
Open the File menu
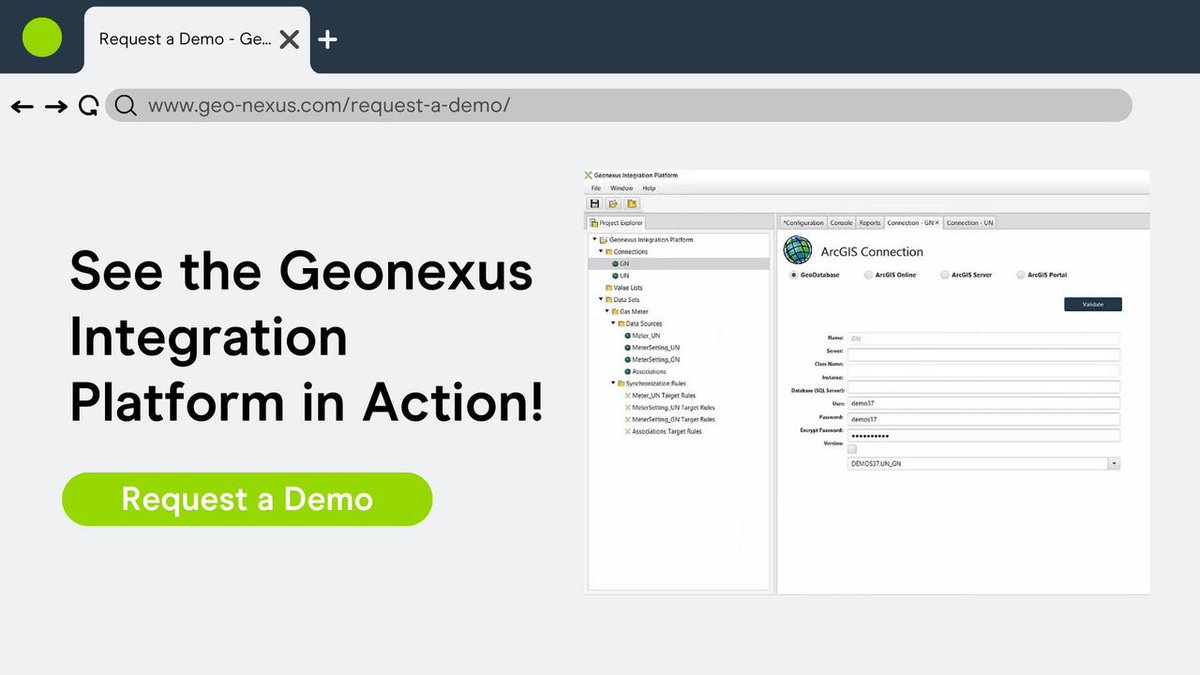click(596, 188)
